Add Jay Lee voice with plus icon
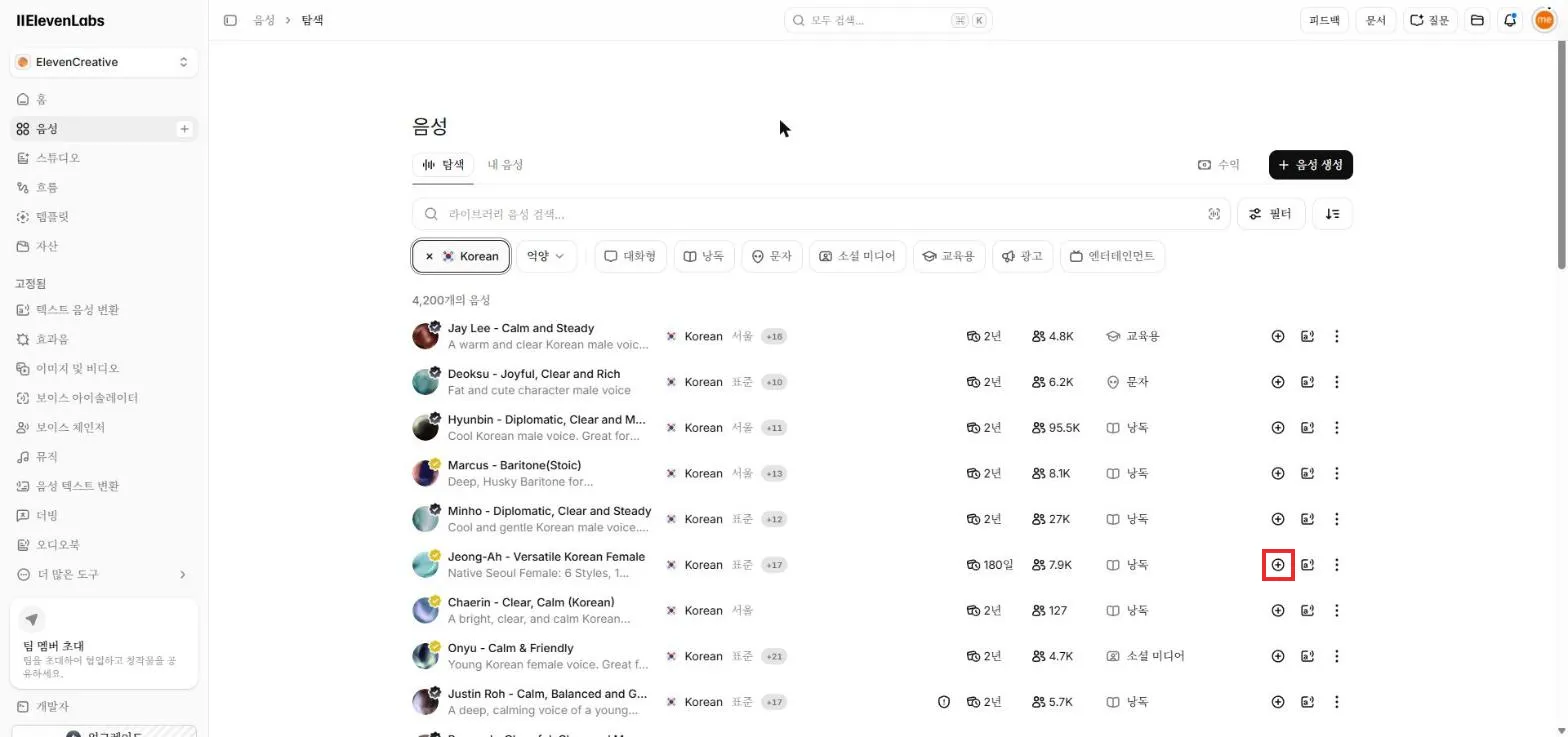This screenshot has height=737, width=1568. tap(1277, 336)
